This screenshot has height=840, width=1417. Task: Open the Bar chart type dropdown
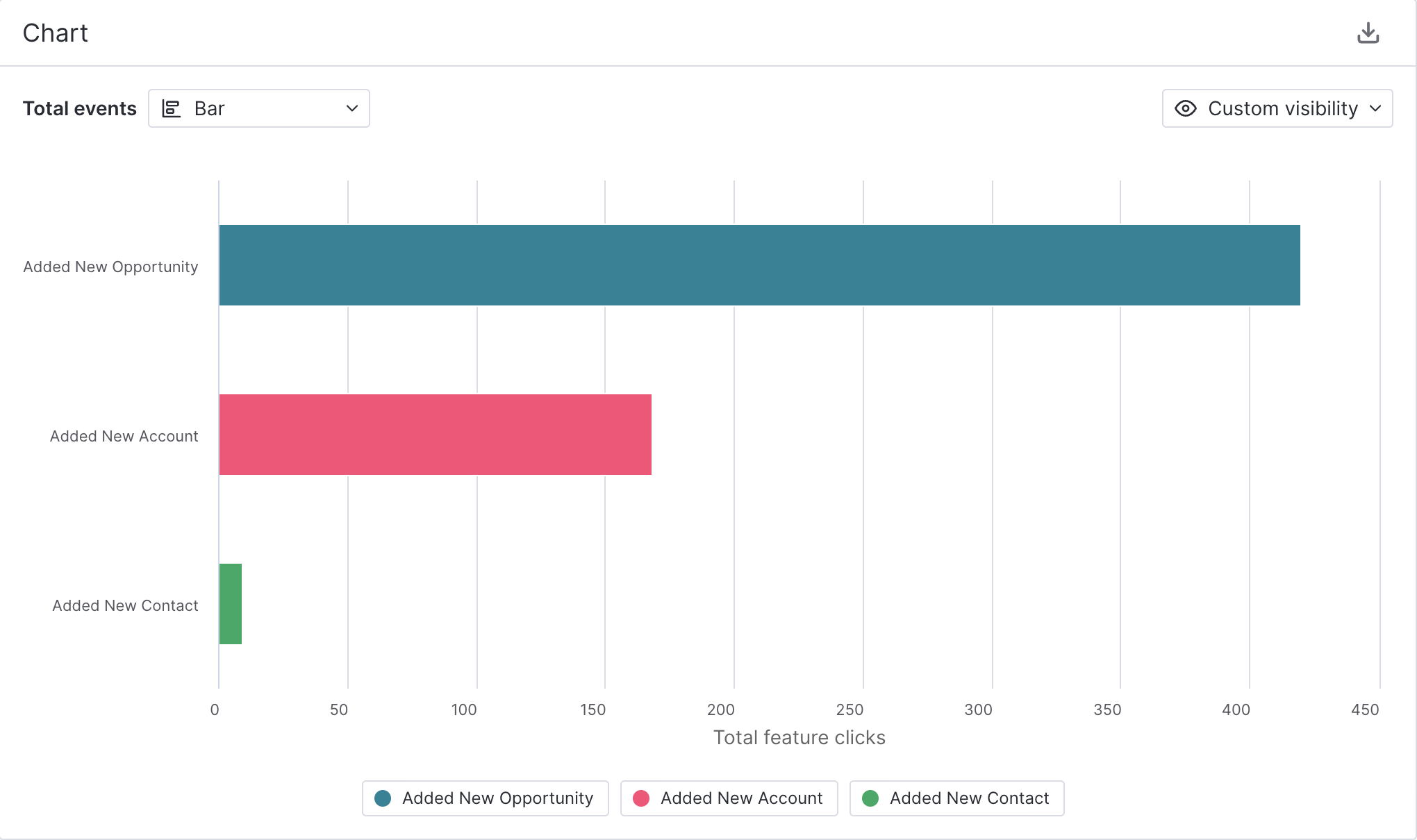coord(258,108)
